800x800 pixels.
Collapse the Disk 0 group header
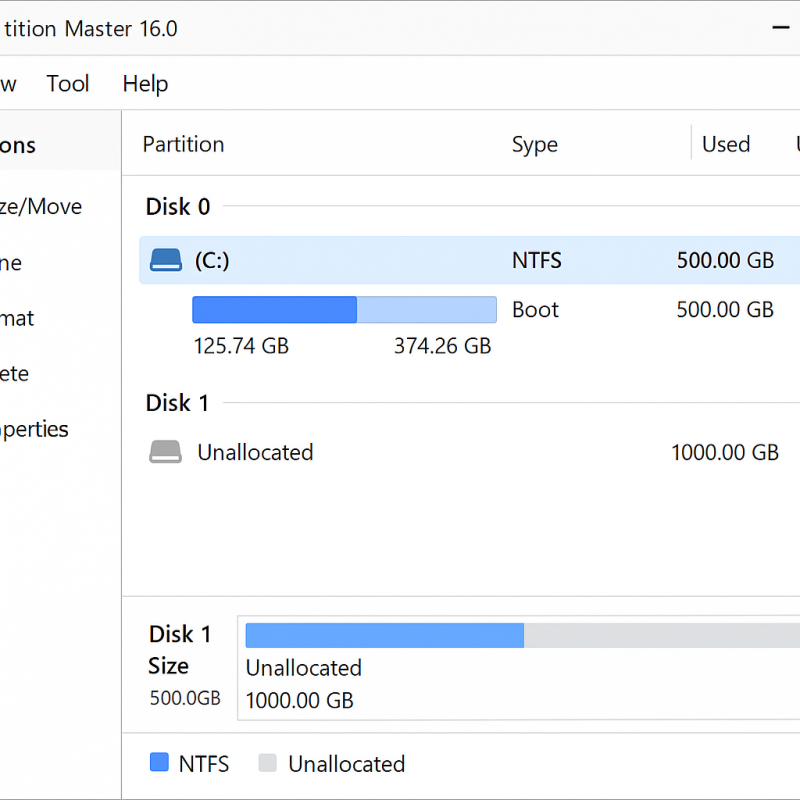tap(178, 207)
